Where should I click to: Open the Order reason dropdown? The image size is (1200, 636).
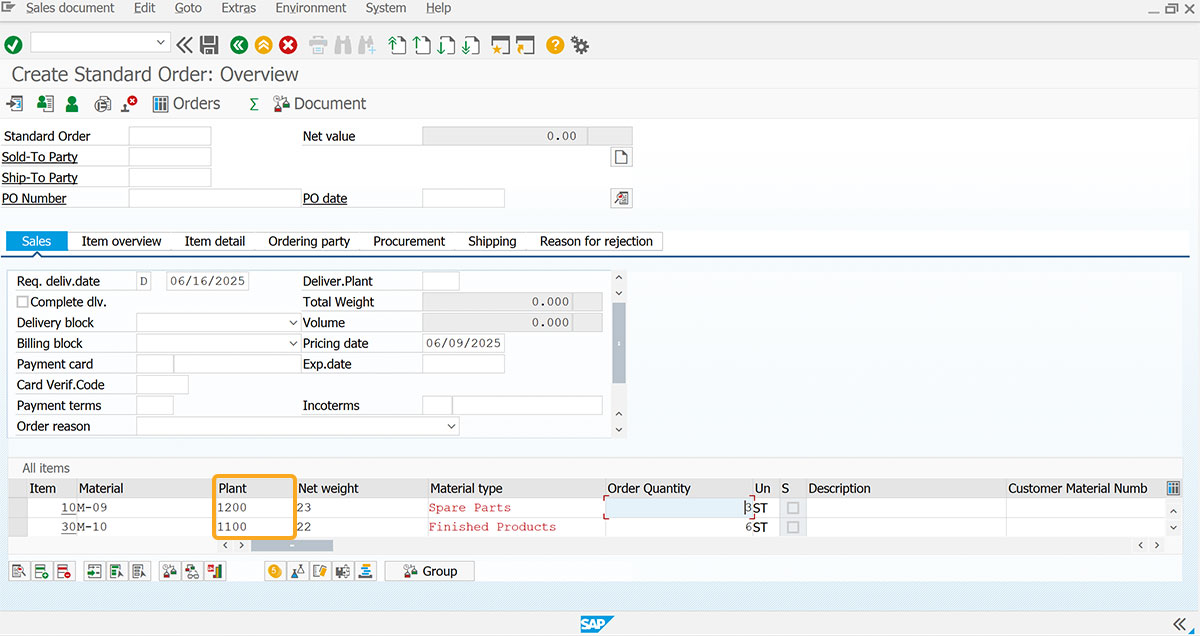tap(452, 426)
